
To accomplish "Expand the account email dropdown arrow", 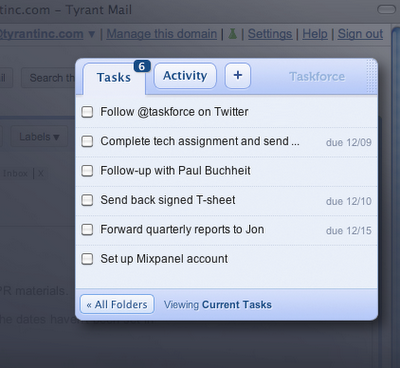I will [92, 34].
